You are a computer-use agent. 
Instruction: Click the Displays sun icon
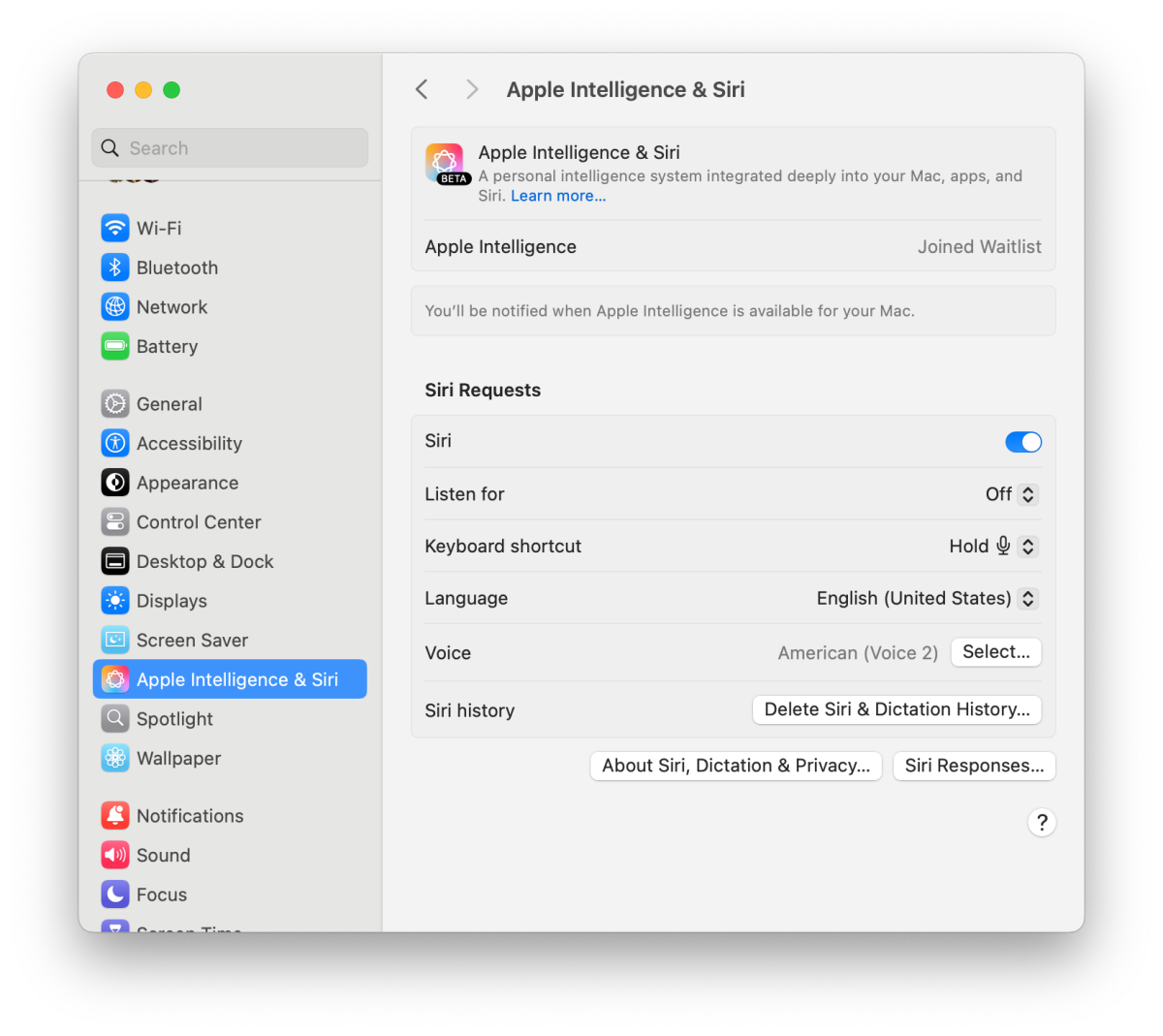coord(115,601)
